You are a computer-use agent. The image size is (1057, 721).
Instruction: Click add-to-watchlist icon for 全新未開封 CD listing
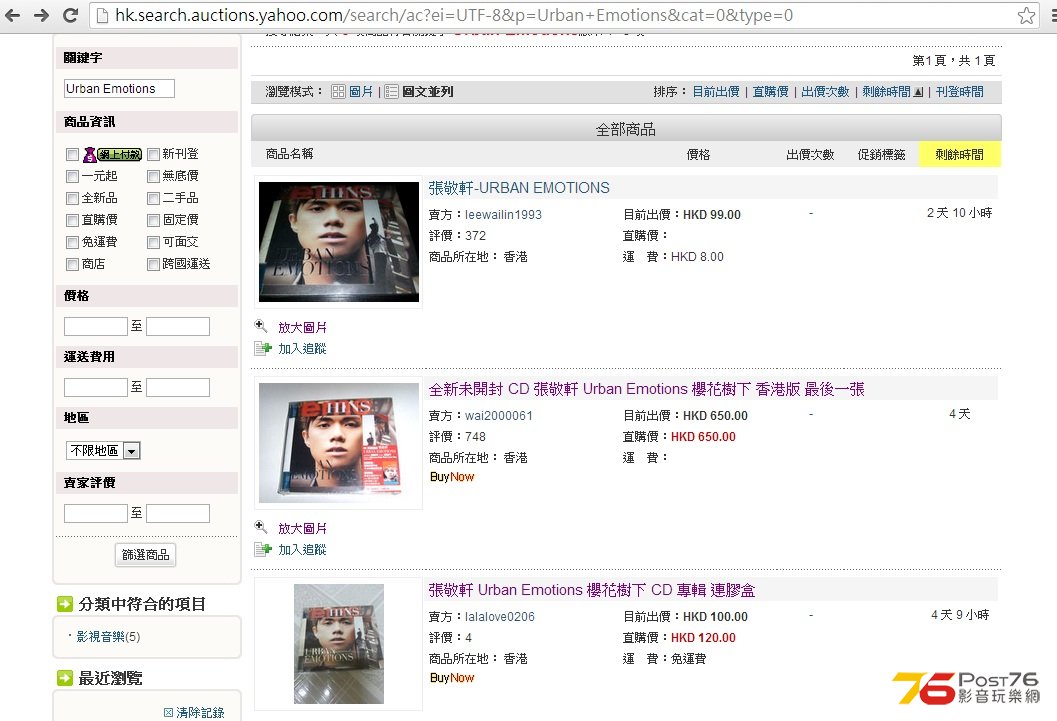pyautogui.click(x=262, y=549)
